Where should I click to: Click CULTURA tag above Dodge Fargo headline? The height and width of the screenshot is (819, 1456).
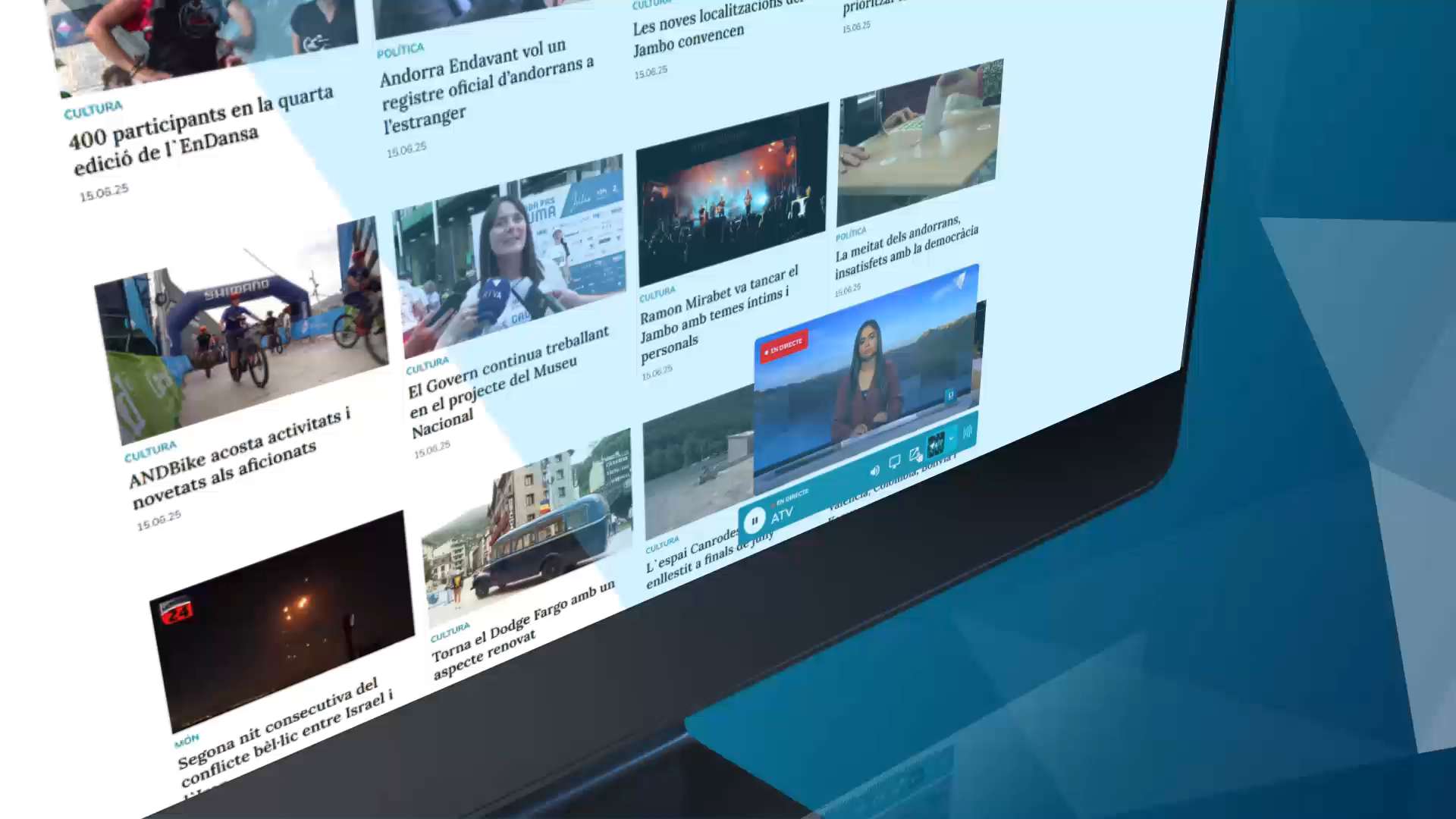point(450,632)
